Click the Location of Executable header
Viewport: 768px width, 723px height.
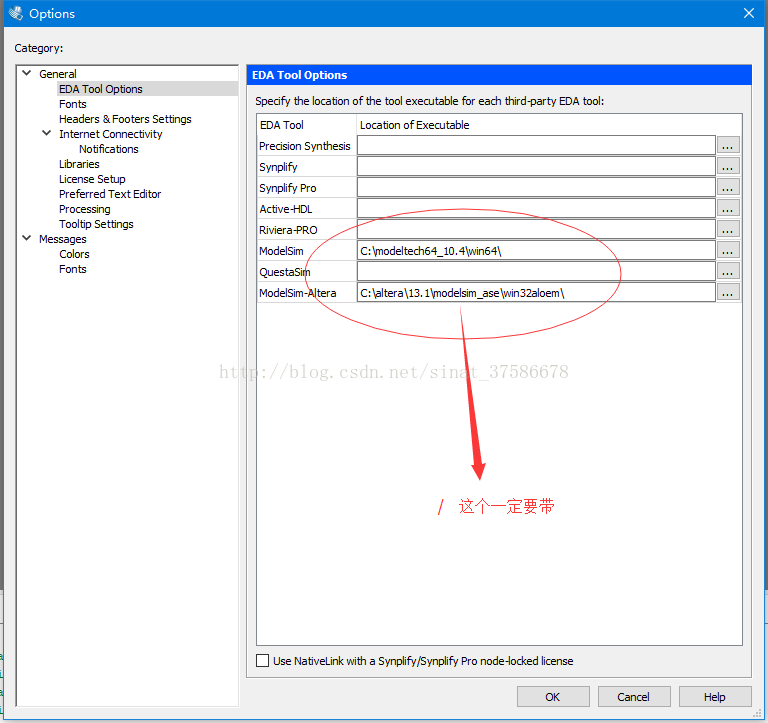click(414, 125)
